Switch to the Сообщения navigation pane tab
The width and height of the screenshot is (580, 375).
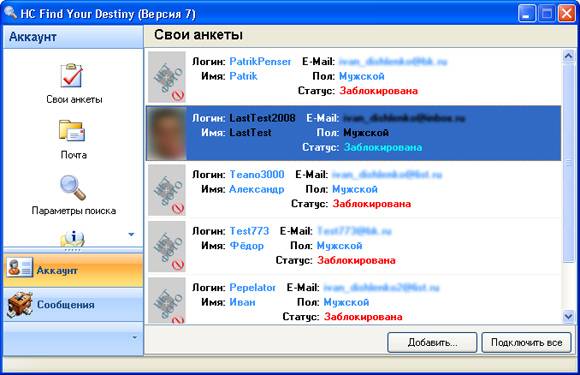coord(73,305)
